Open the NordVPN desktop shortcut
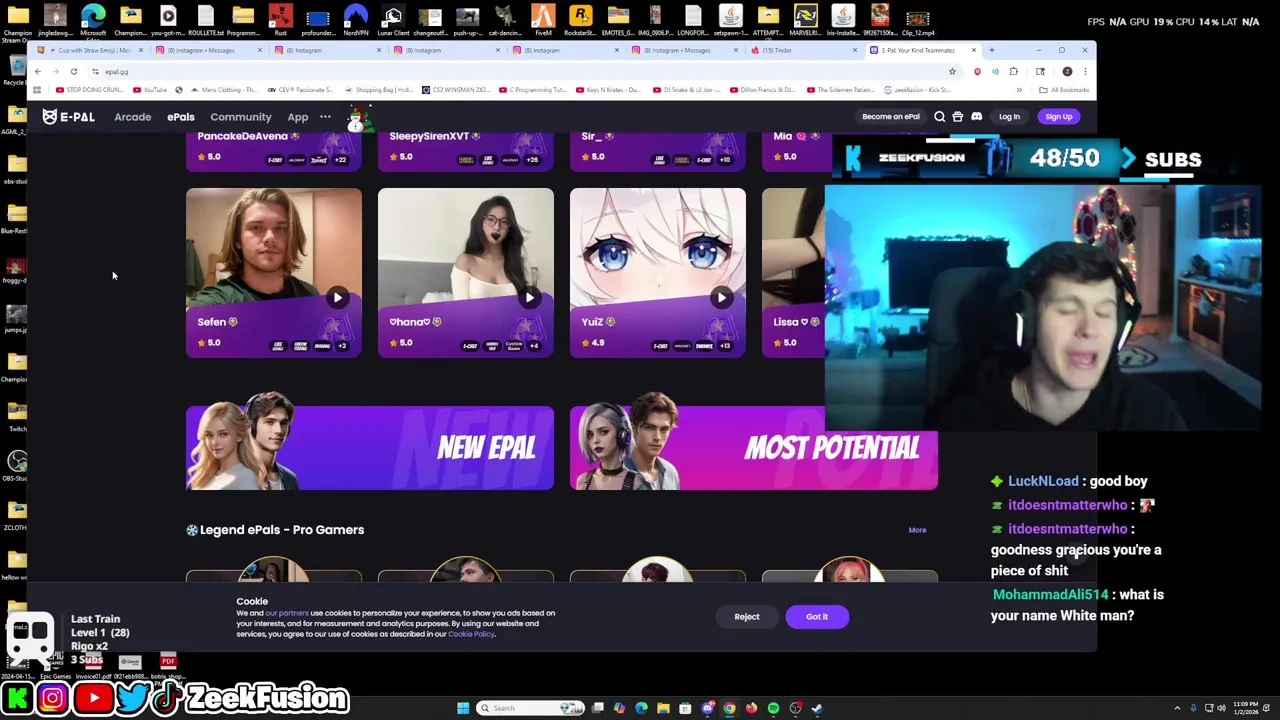The width and height of the screenshot is (1280, 720). (x=355, y=20)
